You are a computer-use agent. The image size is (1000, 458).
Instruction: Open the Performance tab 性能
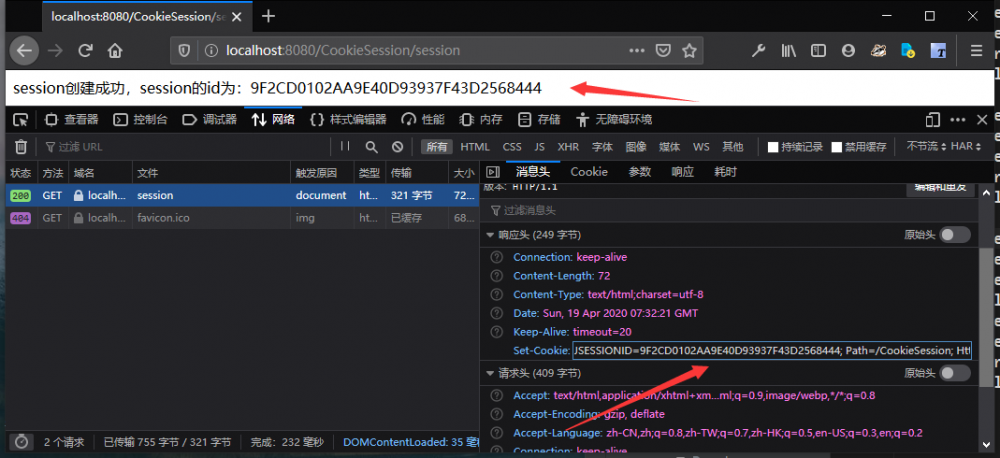pos(422,119)
